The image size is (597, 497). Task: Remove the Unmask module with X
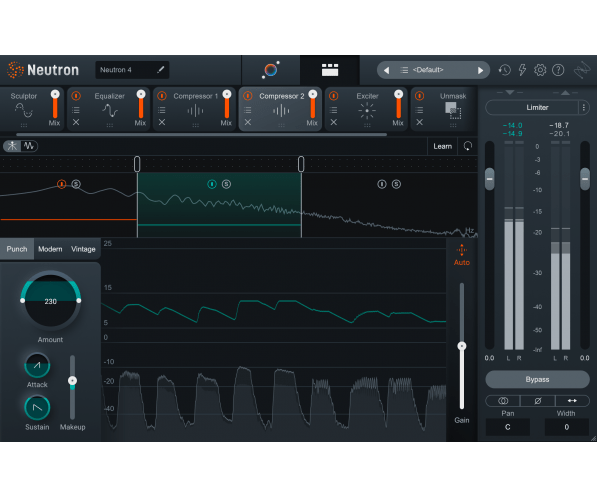(419, 122)
